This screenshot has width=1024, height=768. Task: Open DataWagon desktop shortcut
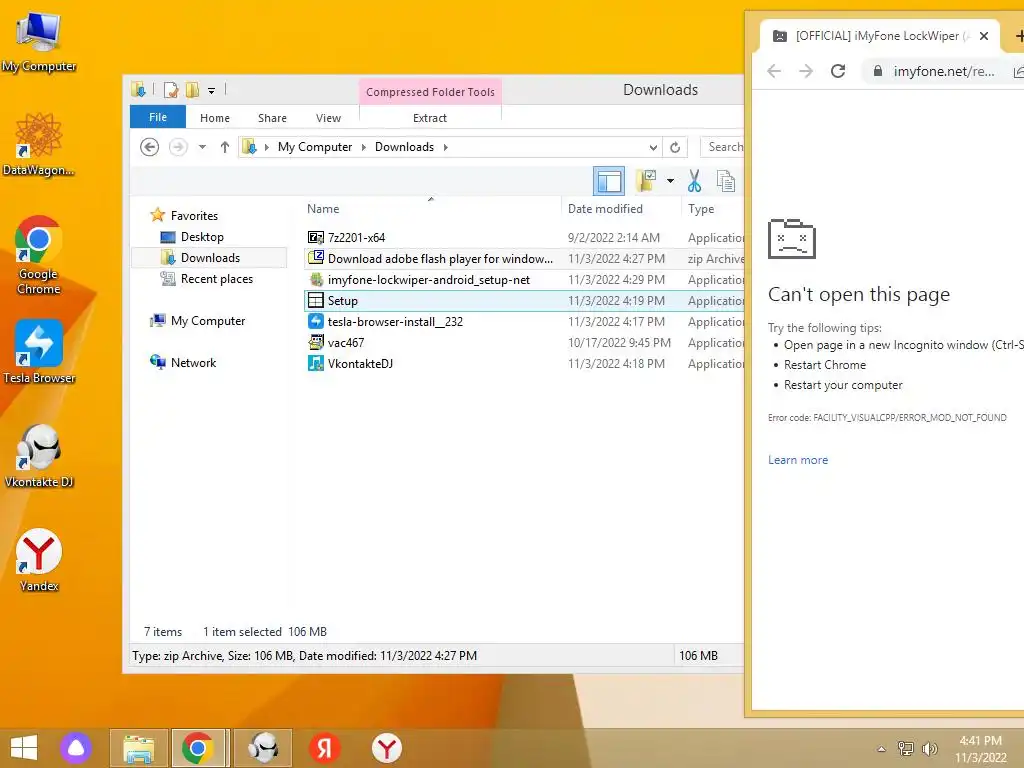tap(39, 144)
